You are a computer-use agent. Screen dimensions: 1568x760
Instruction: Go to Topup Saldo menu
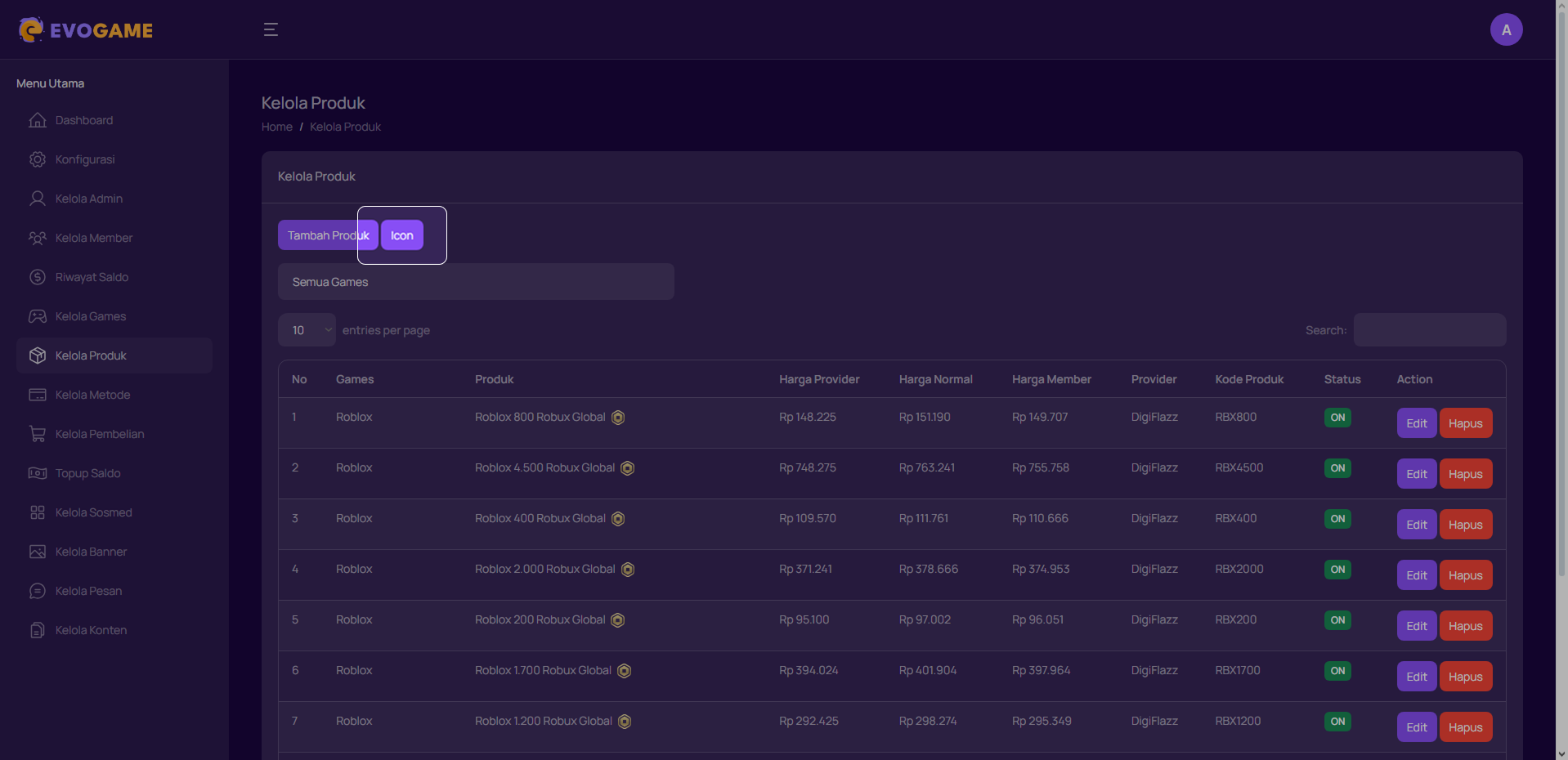pyautogui.click(x=114, y=473)
